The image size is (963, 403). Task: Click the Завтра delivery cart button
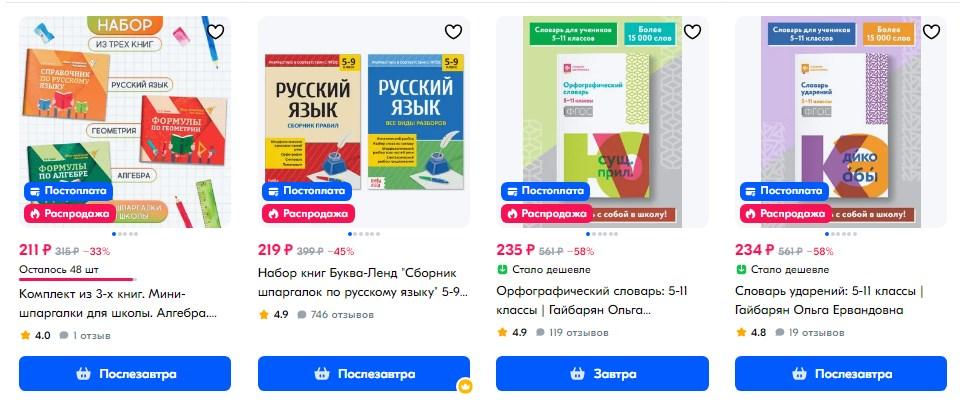[x=602, y=374]
